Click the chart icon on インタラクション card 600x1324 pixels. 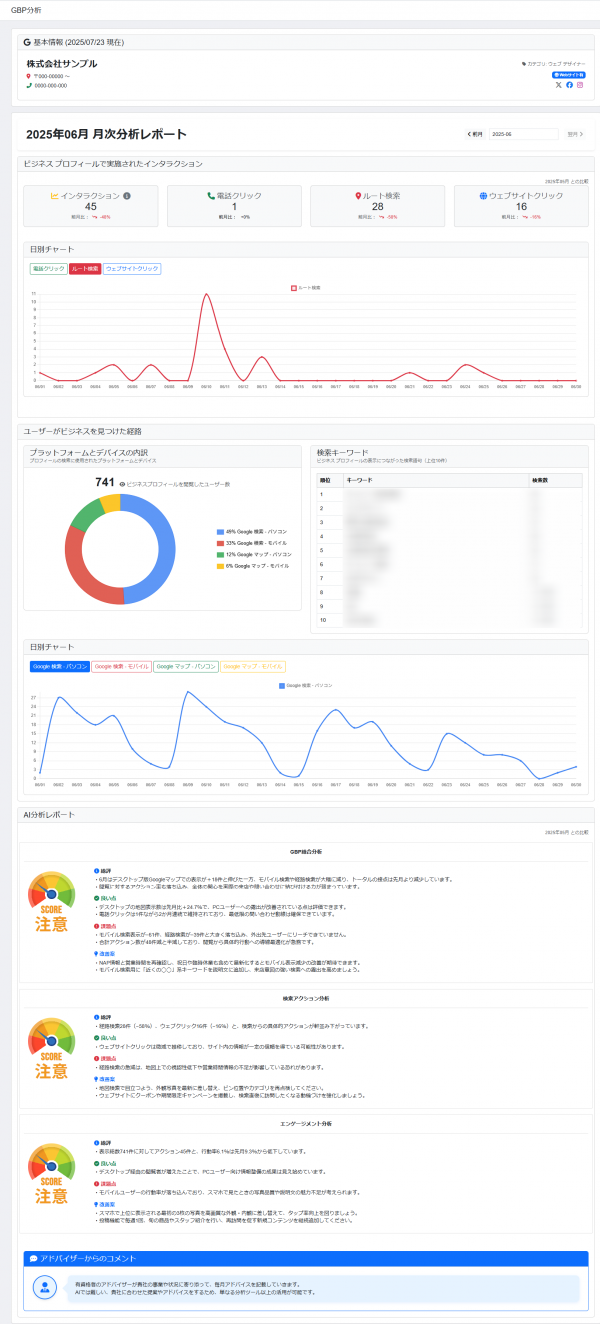tap(55, 196)
